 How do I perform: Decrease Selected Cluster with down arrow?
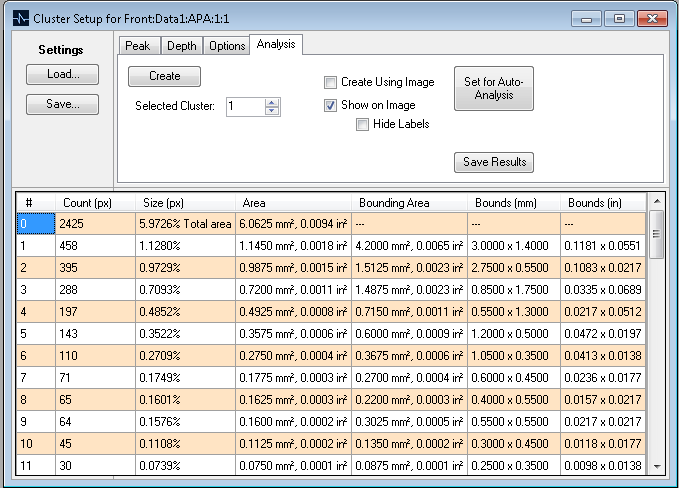click(272, 111)
